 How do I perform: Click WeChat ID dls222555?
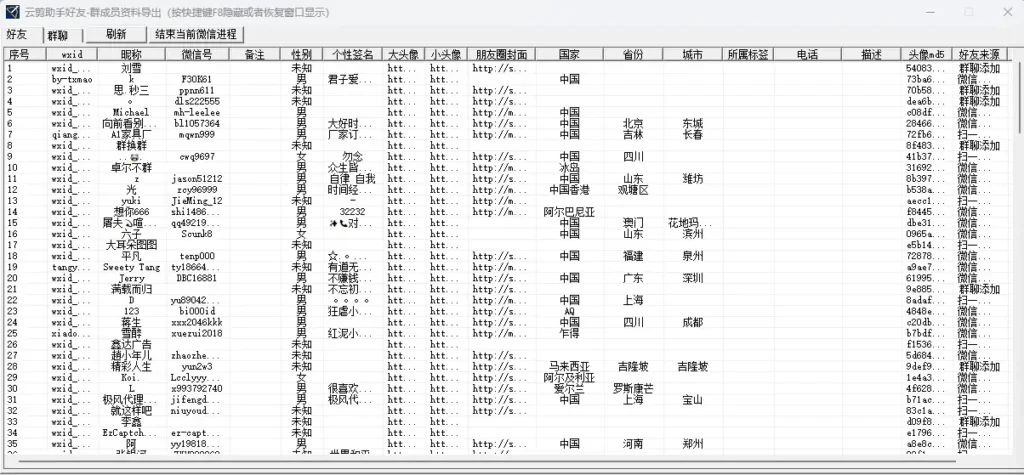[x=197, y=101]
